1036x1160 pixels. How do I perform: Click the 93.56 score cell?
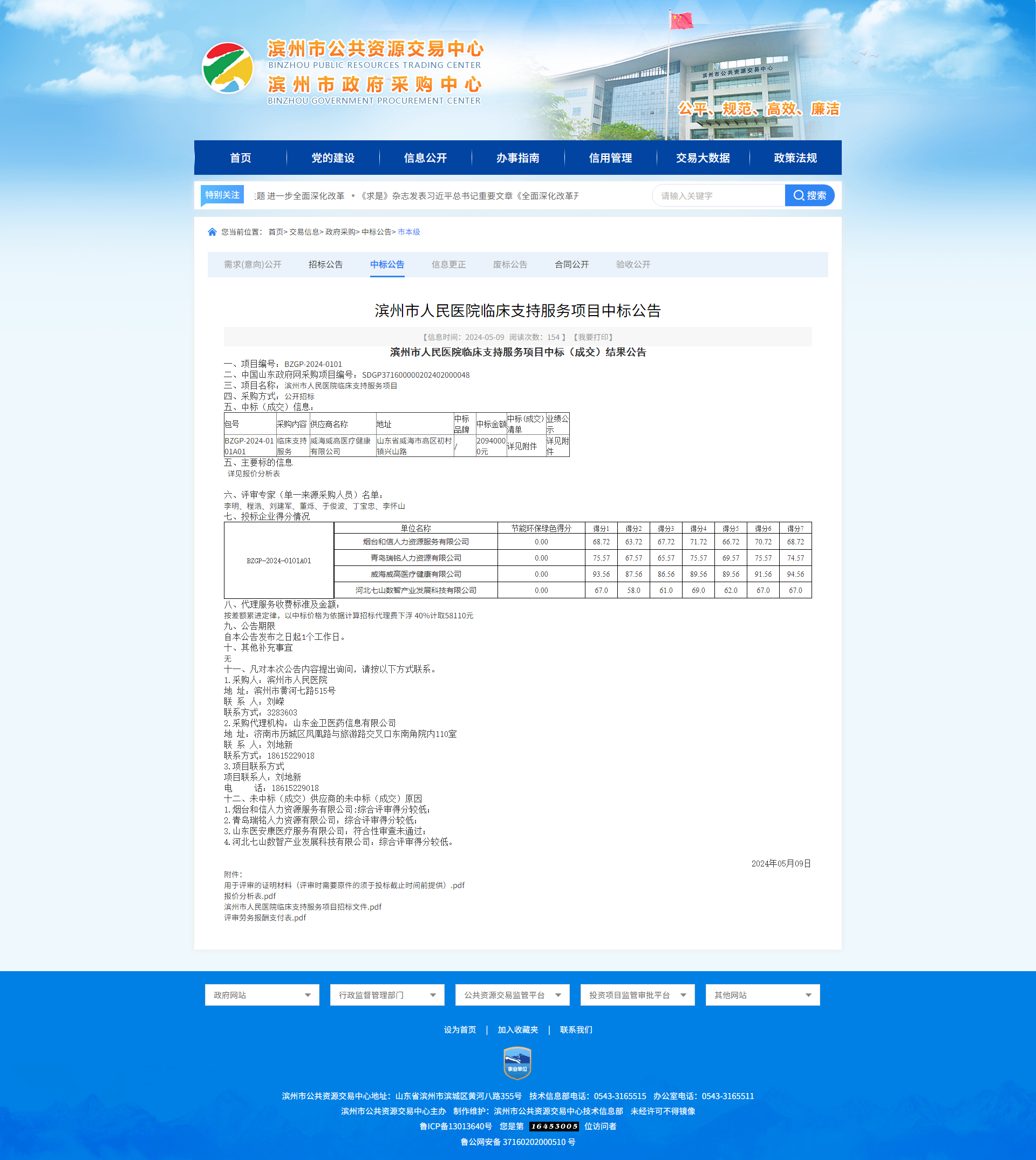[x=601, y=574]
